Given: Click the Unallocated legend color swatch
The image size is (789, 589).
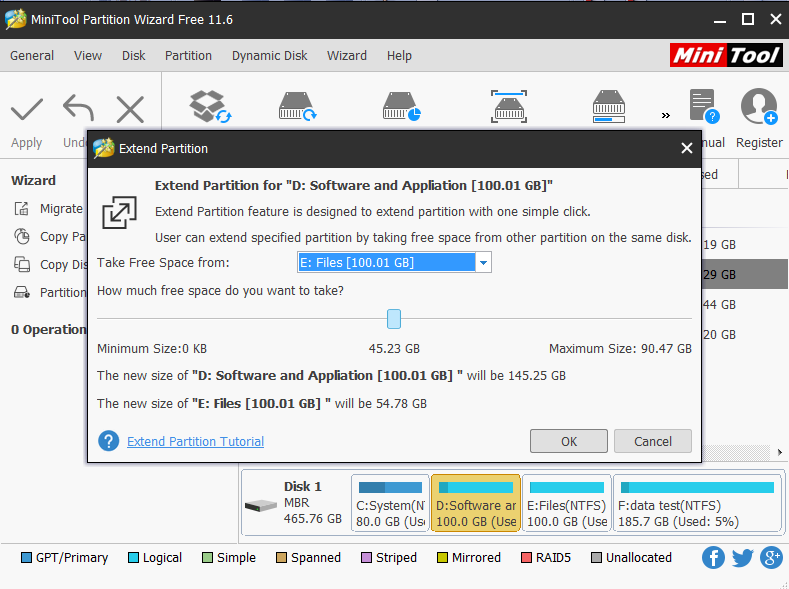Looking at the screenshot, I should 596,557.
